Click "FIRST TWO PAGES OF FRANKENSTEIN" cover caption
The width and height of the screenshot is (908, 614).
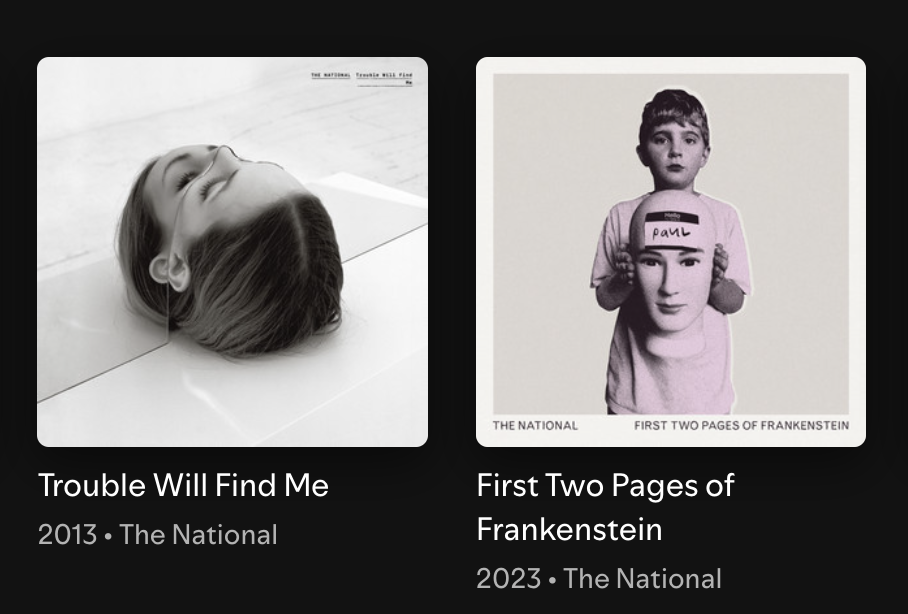pos(741,425)
